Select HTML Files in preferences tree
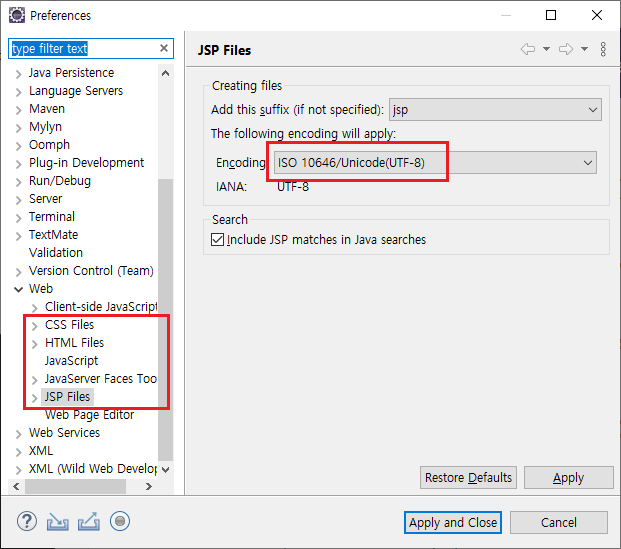Image resolution: width=621 pixels, height=549 pixels. click(74, 343)
